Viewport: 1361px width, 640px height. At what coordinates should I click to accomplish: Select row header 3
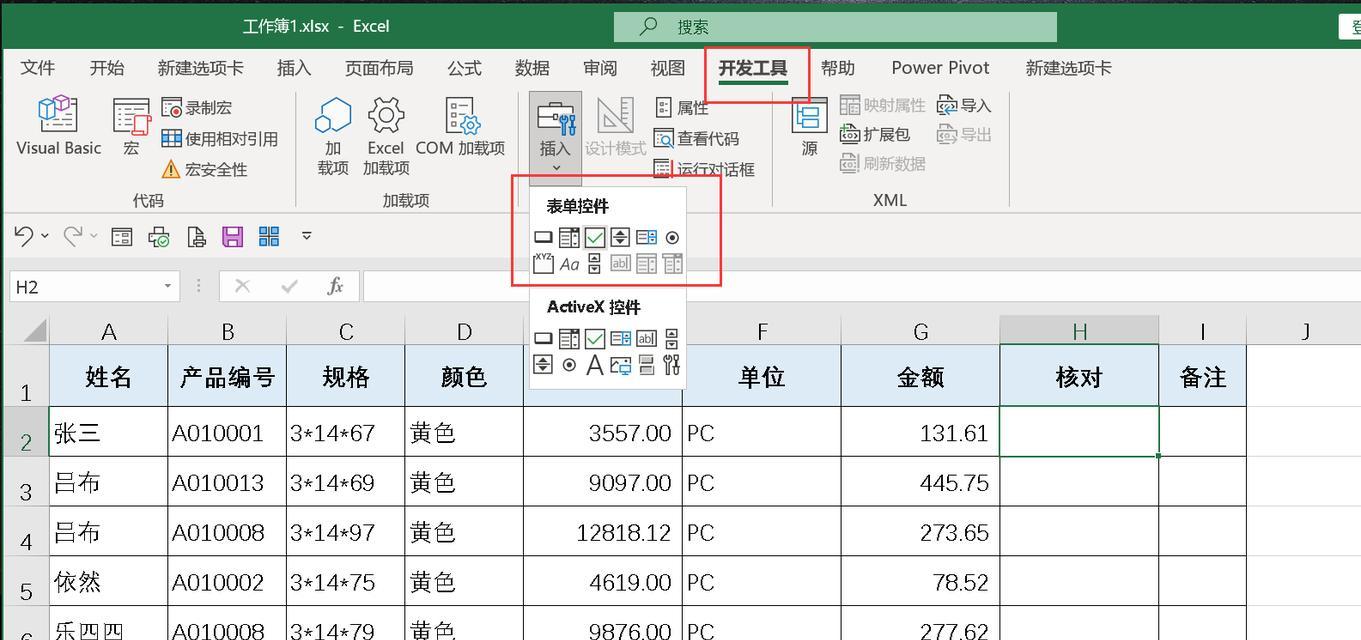tap(26, 482)
